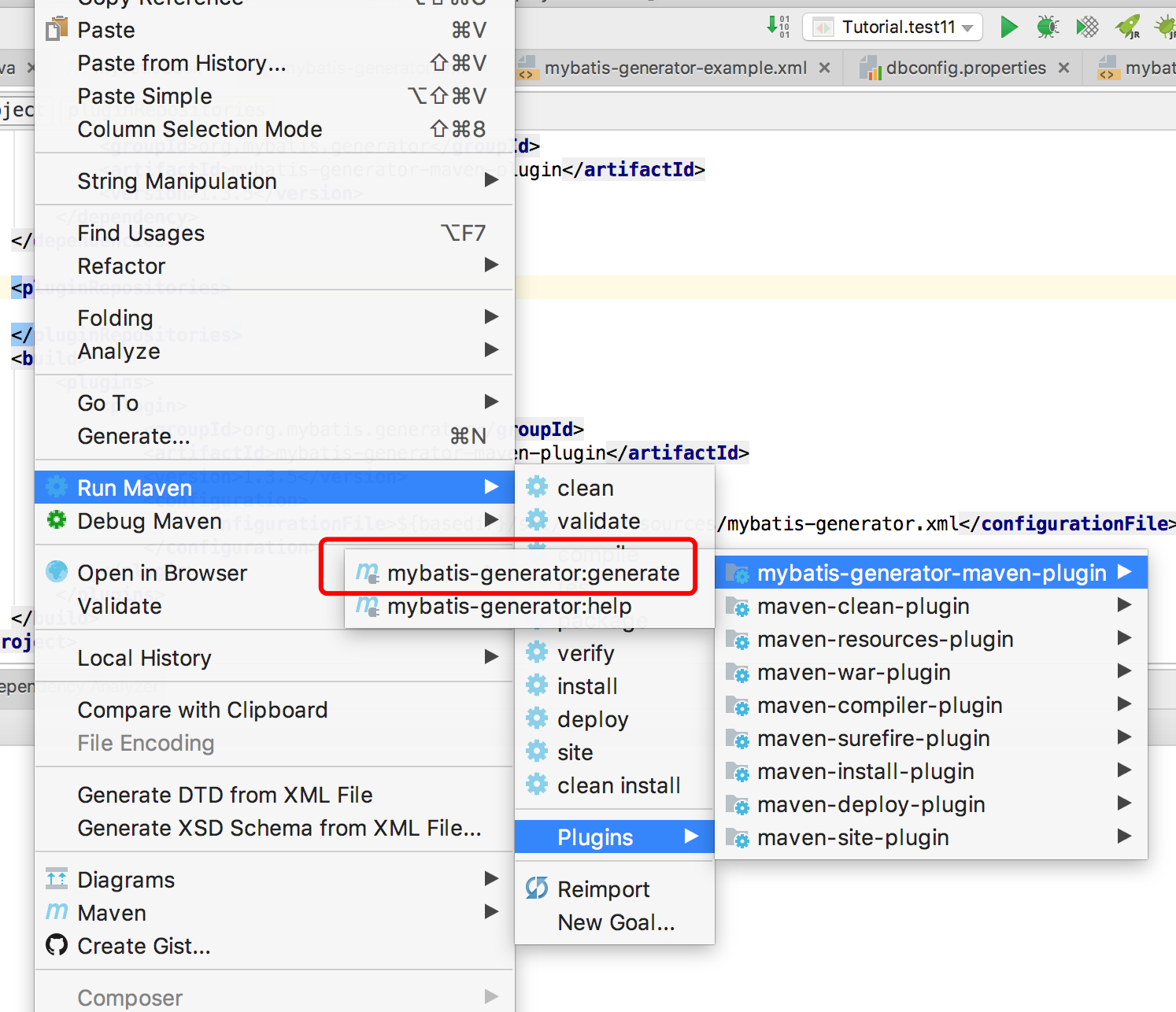Select maven-site-plugin entry
The height and width of the screenshot is (1012, 1176).
[x=931, y=837]
